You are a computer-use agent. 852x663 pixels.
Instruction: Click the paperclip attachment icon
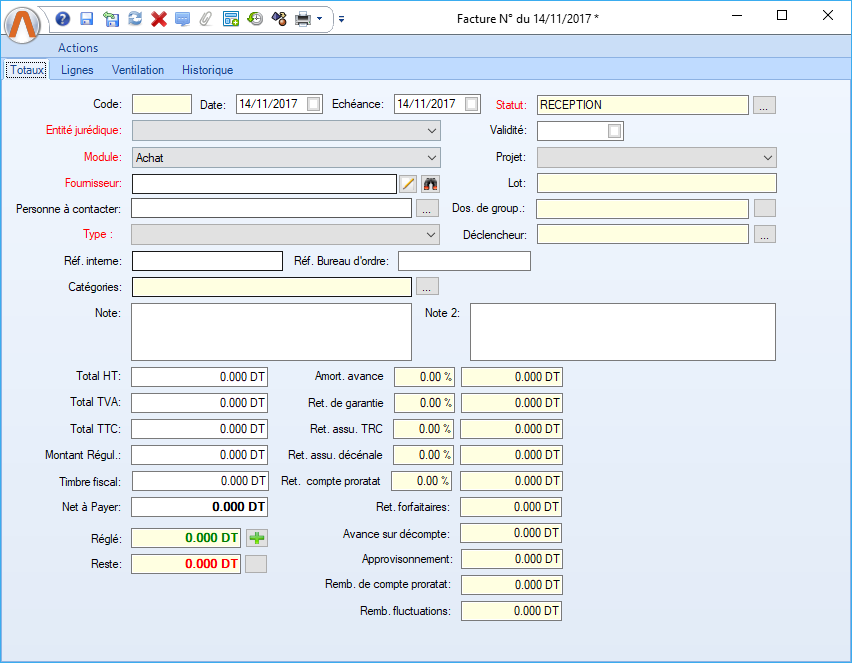(x=206, y=19)
